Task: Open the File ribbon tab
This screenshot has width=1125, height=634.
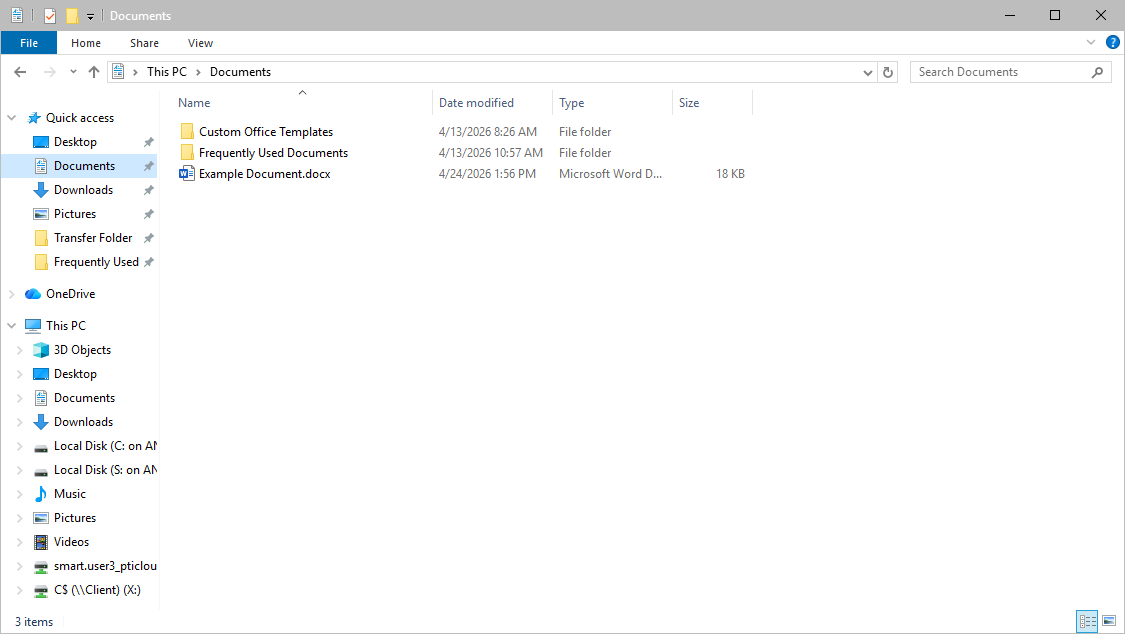Action: pos(29,43)
